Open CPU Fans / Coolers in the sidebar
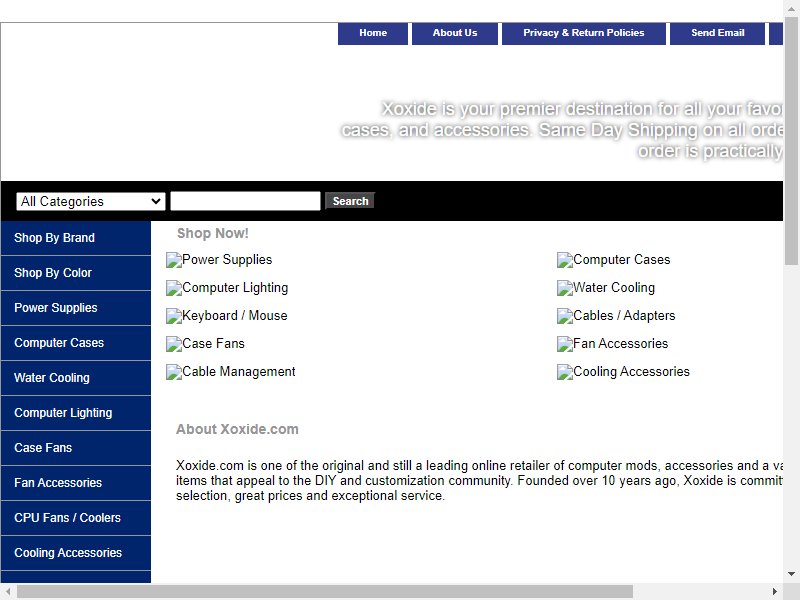The height and width of the screenshot is (600, 800). [x=76, y=518]
